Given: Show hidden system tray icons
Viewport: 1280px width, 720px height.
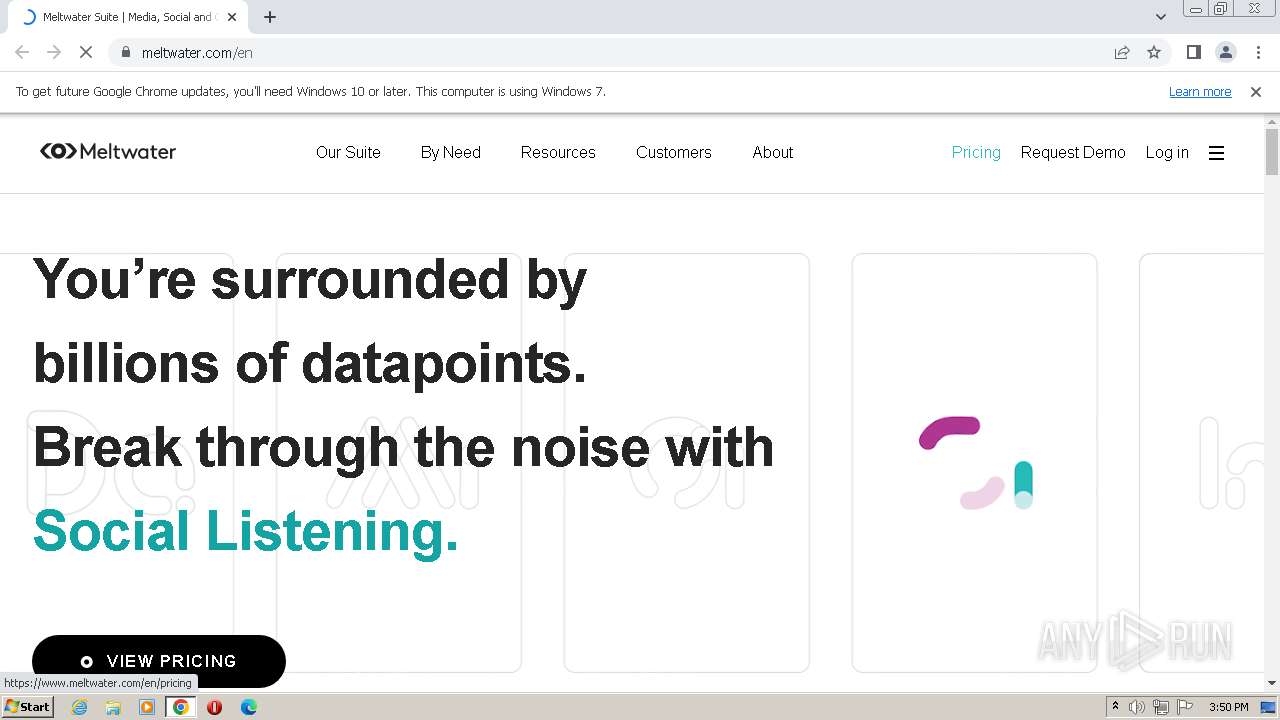Looking at the screenshot, I should (x=1115, y=706).
